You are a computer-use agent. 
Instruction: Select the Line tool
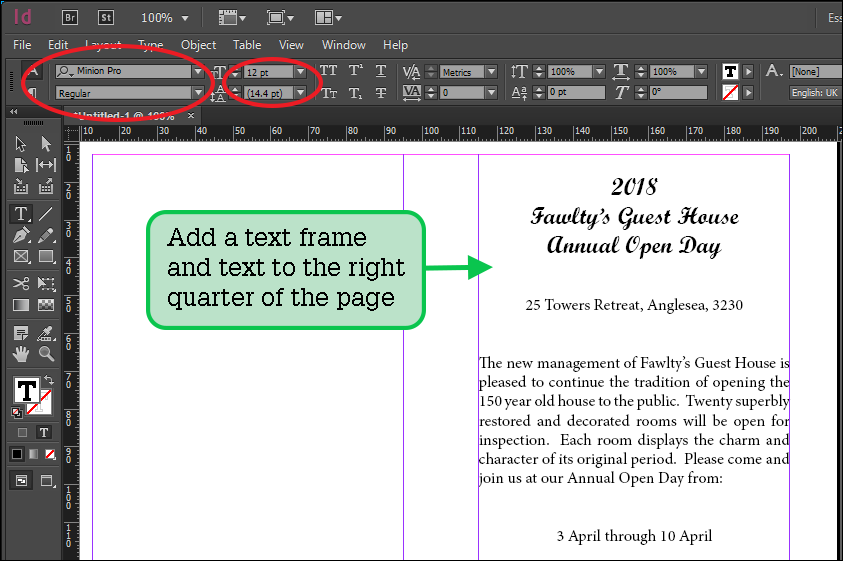pyautogui.click(x=46, y=214)
